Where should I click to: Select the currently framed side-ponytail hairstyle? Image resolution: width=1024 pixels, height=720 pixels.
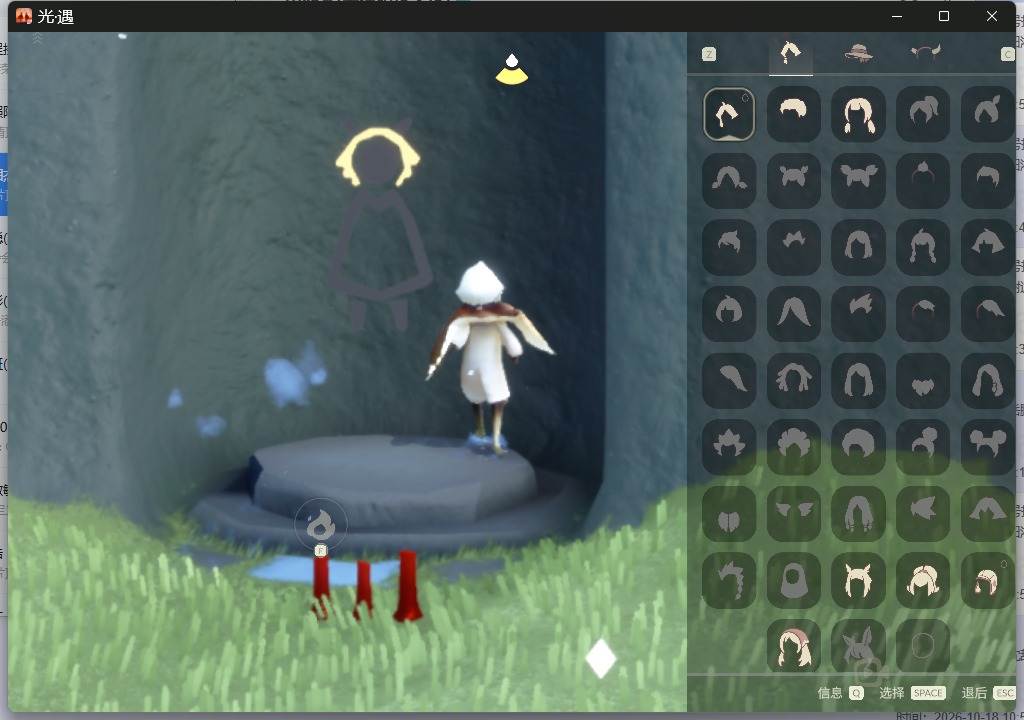pos(729,114)
